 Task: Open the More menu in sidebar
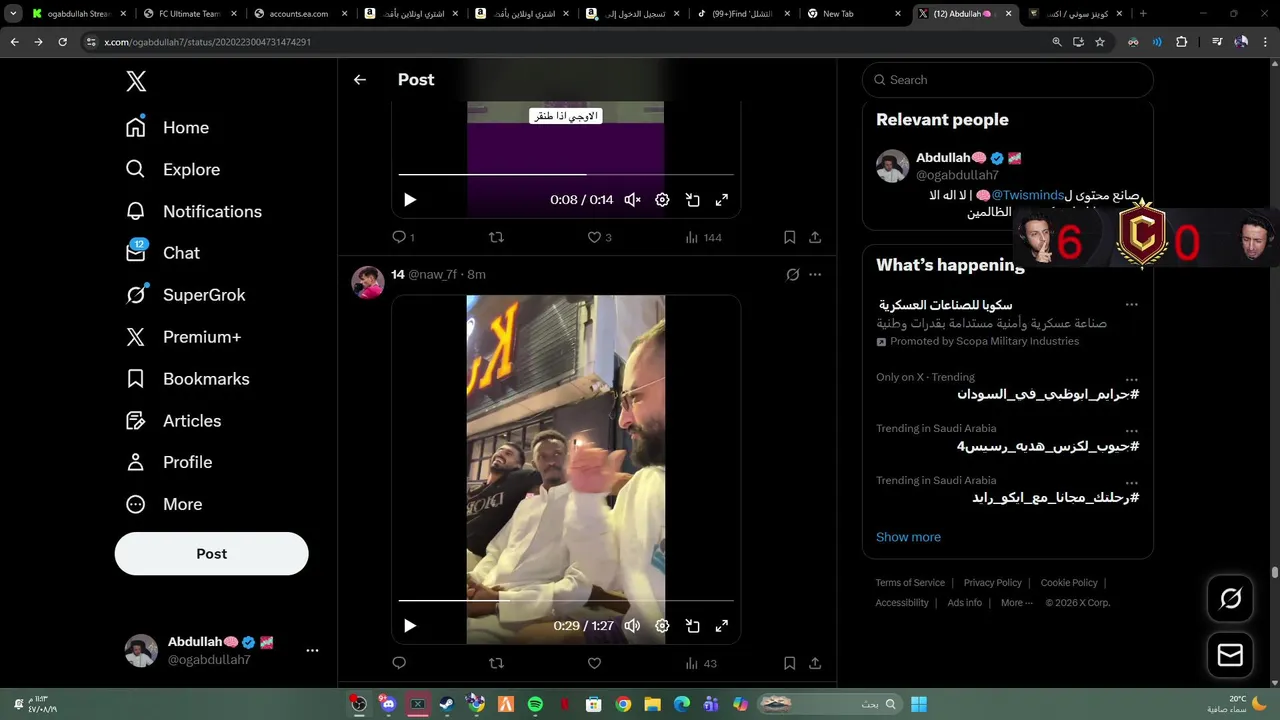(164, 504)
